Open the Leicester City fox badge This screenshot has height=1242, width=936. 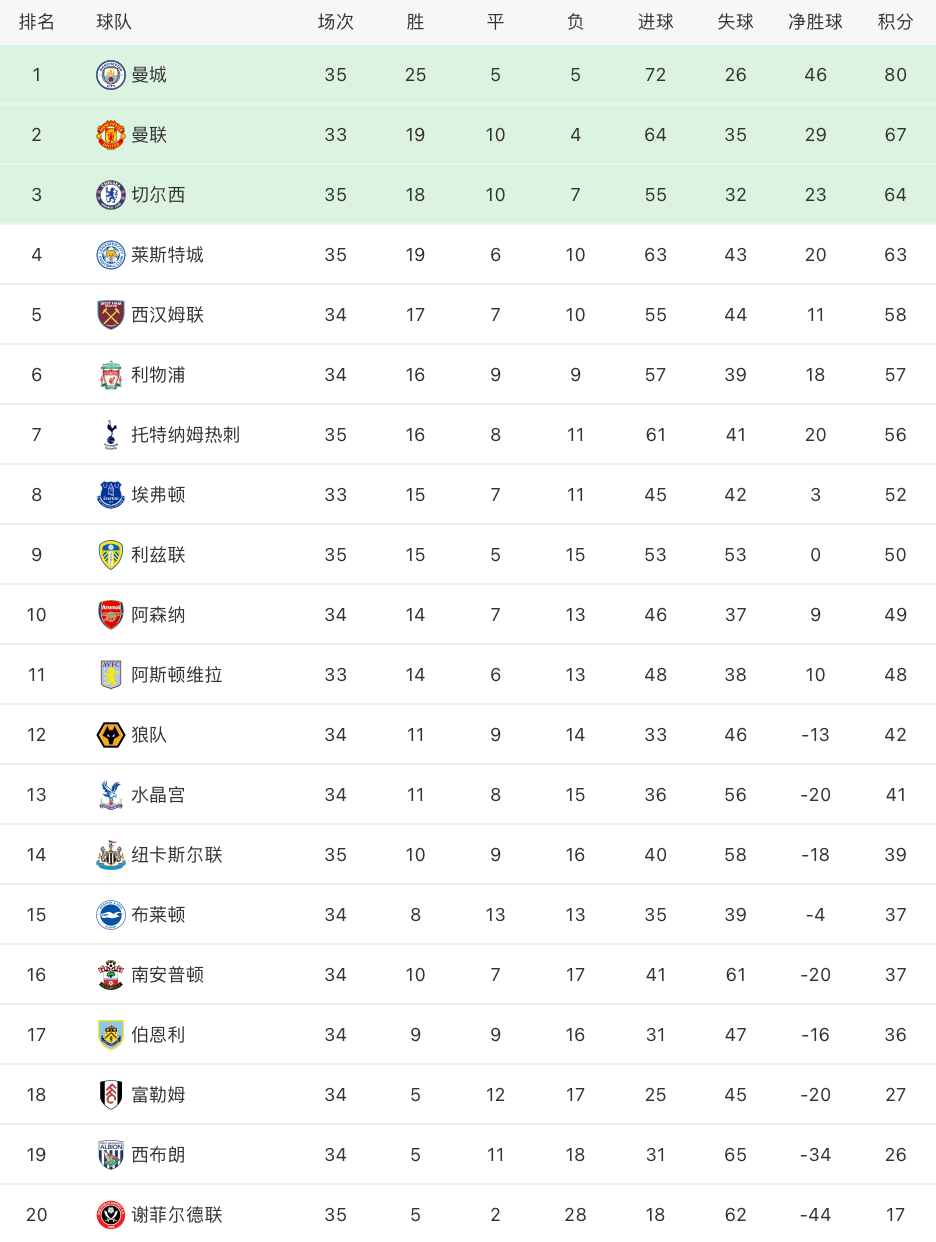[x=111, y=255]
